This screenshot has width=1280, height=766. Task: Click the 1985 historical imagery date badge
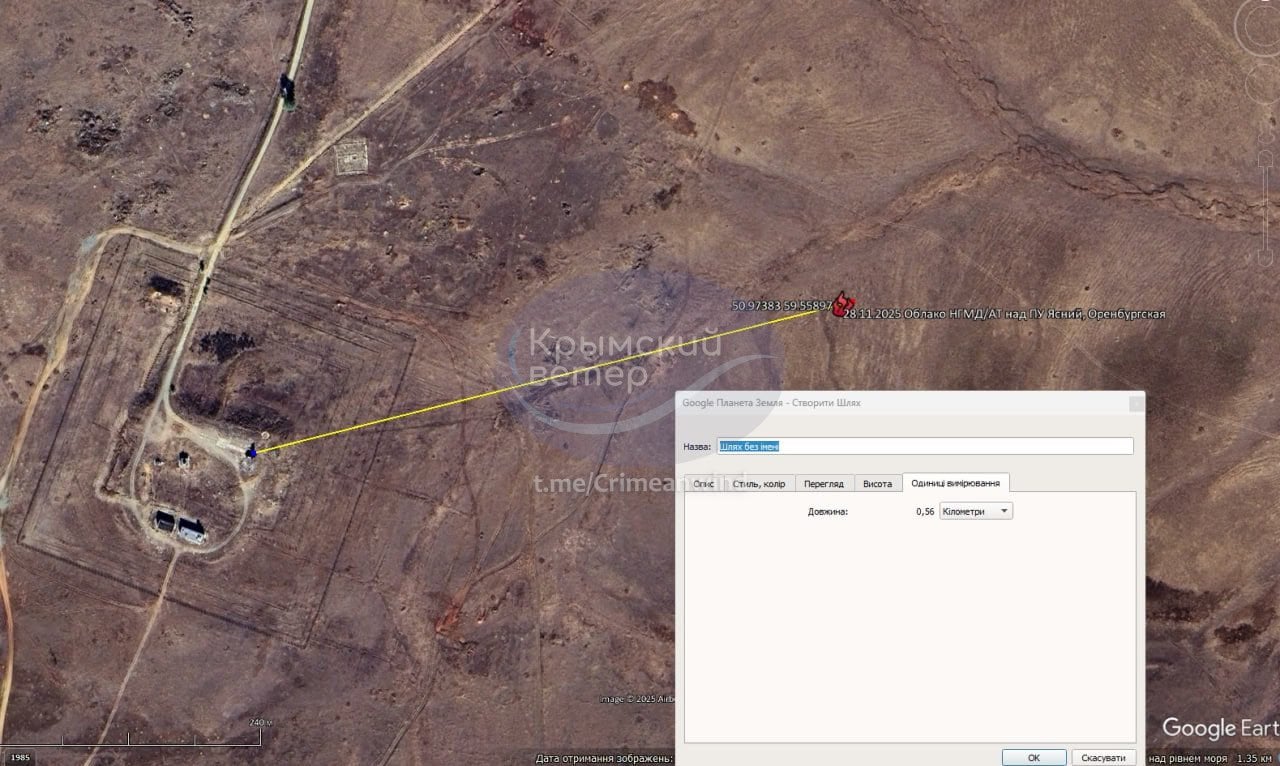point(20,757)
